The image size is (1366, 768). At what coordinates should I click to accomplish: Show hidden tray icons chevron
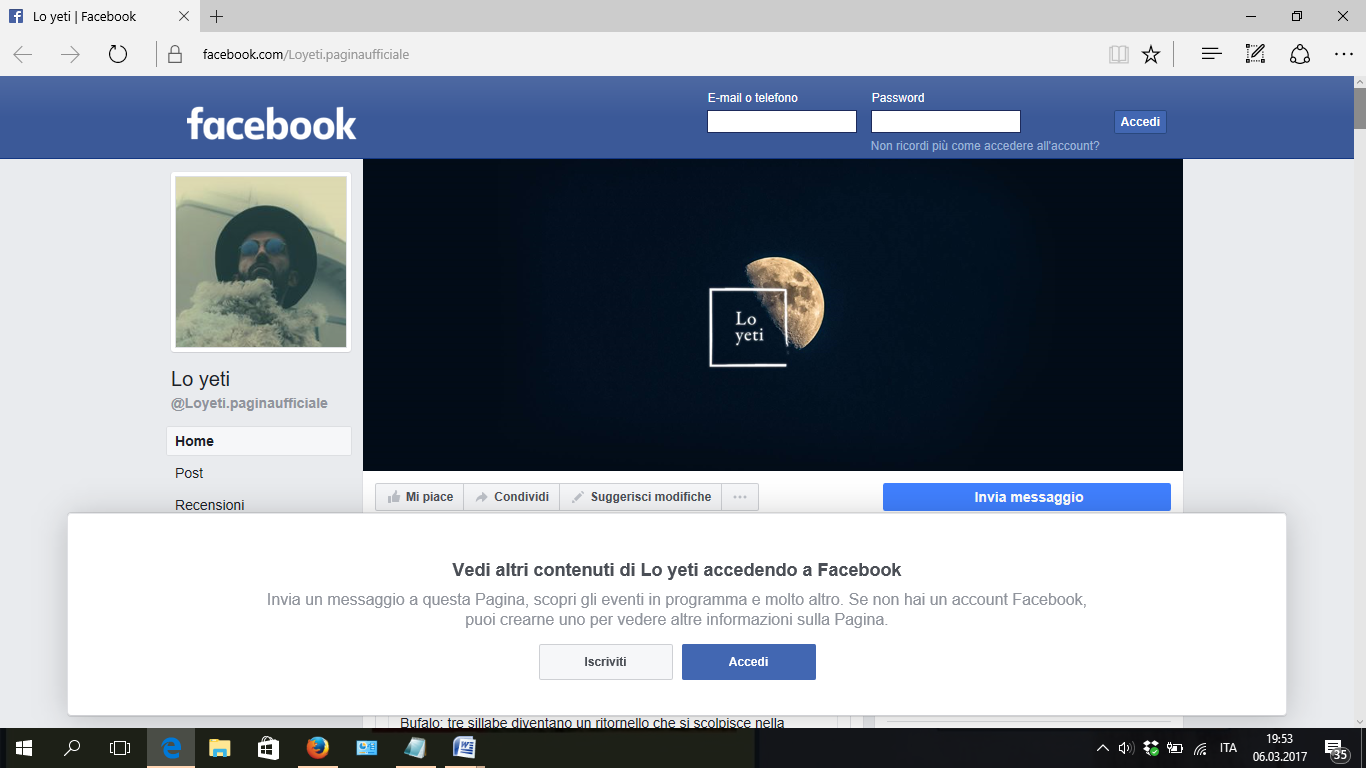pyautogui.click(x=1103, y=748)
